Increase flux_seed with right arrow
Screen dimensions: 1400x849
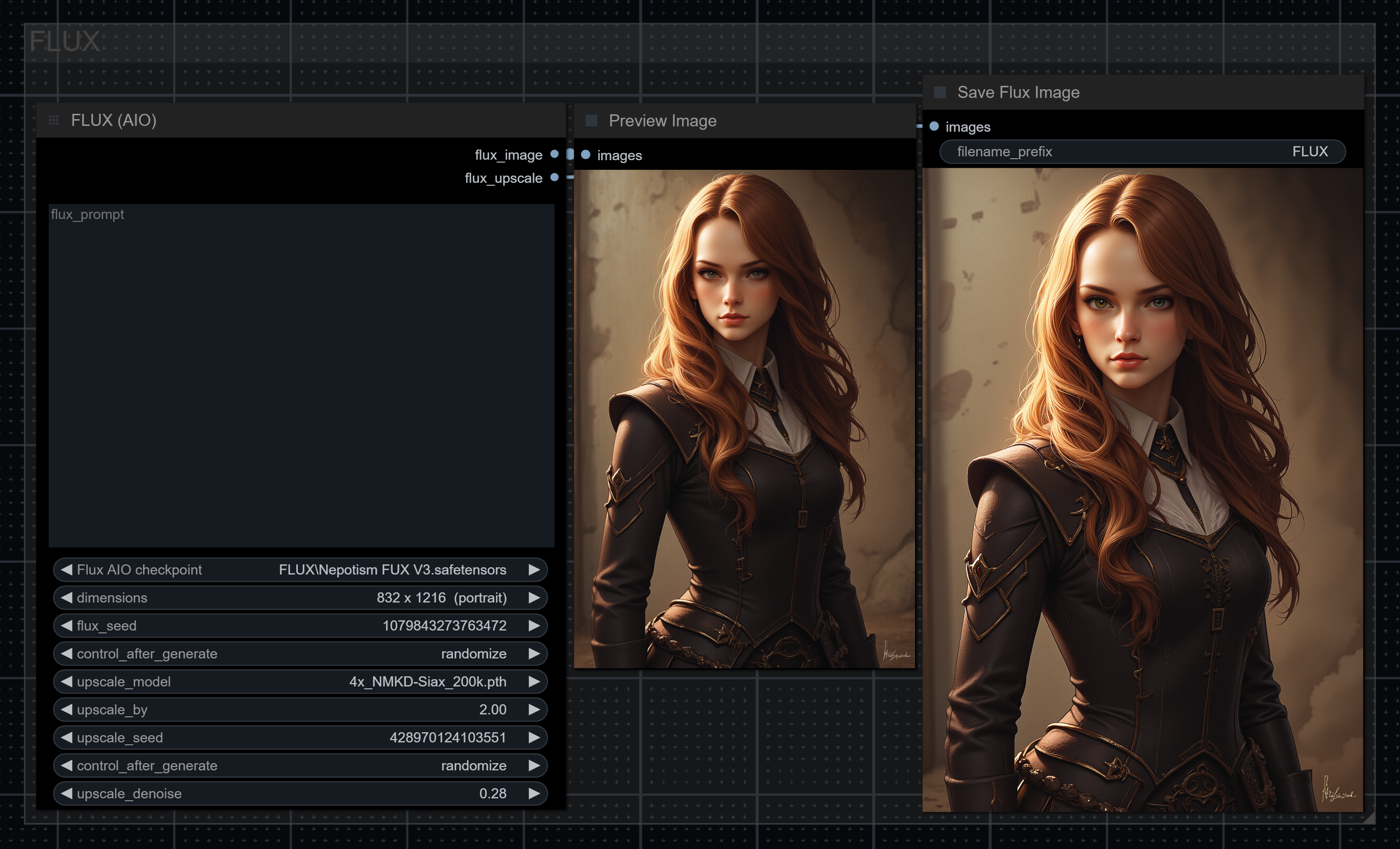534,625
